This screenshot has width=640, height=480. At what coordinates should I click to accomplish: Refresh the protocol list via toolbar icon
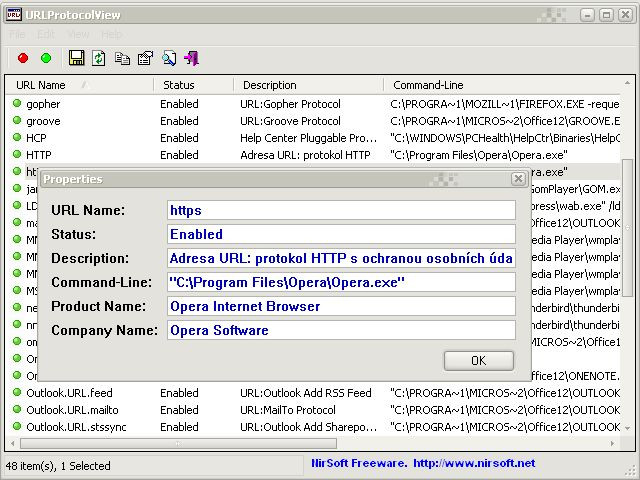[99, 58]
